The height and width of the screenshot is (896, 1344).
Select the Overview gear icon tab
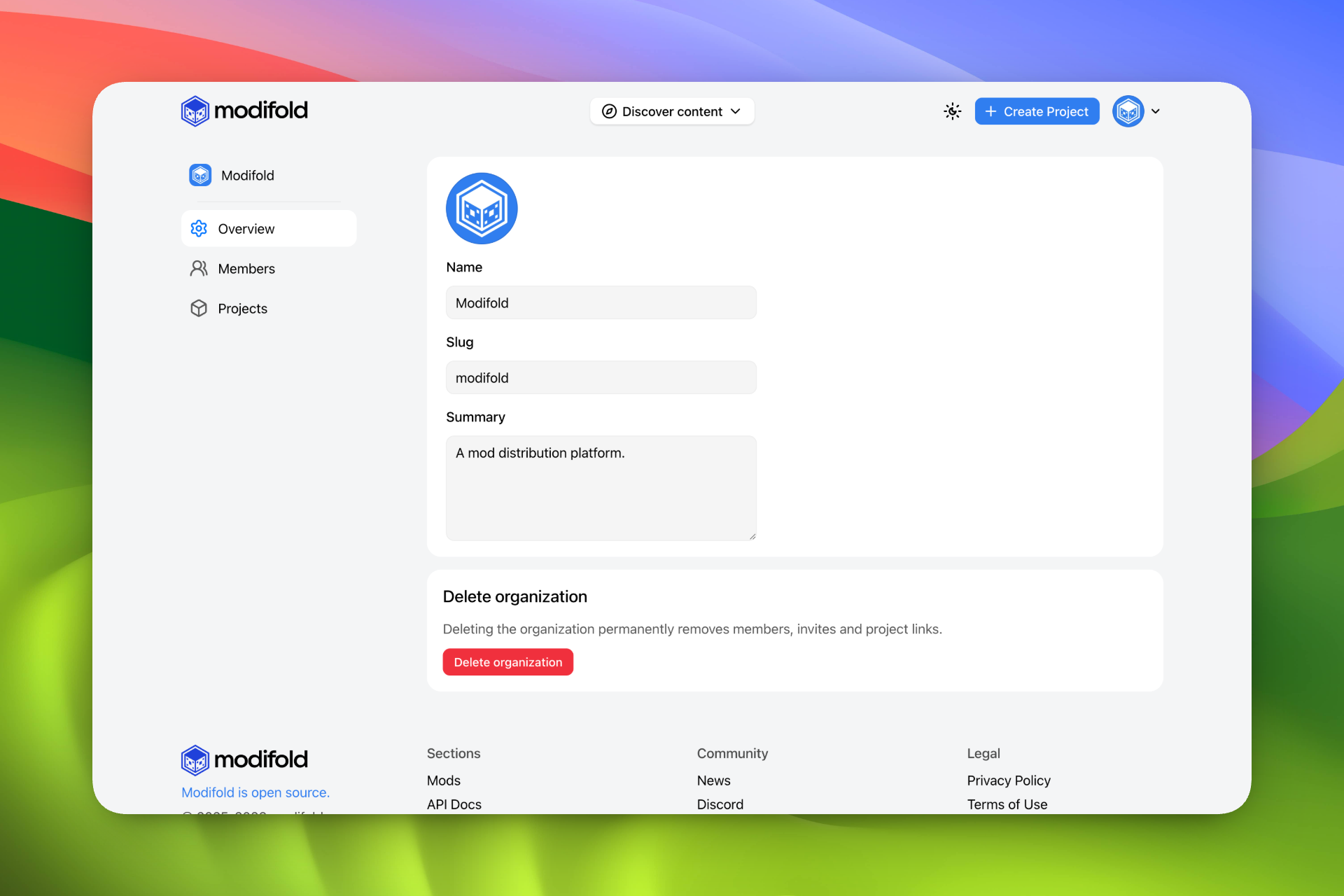click(x=199, y=229)
